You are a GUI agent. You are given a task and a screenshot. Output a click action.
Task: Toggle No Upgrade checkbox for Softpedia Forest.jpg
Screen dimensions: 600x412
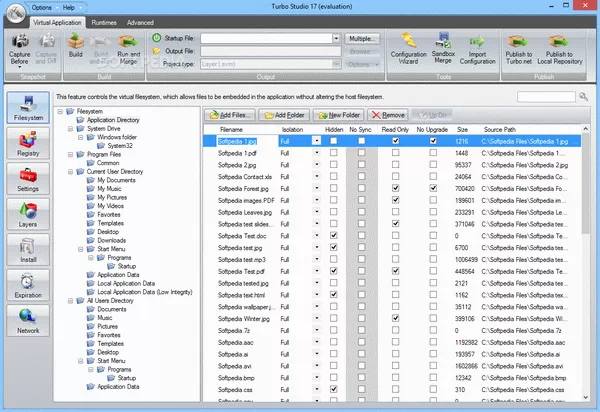pyautogui.click(x=433, y=188)
